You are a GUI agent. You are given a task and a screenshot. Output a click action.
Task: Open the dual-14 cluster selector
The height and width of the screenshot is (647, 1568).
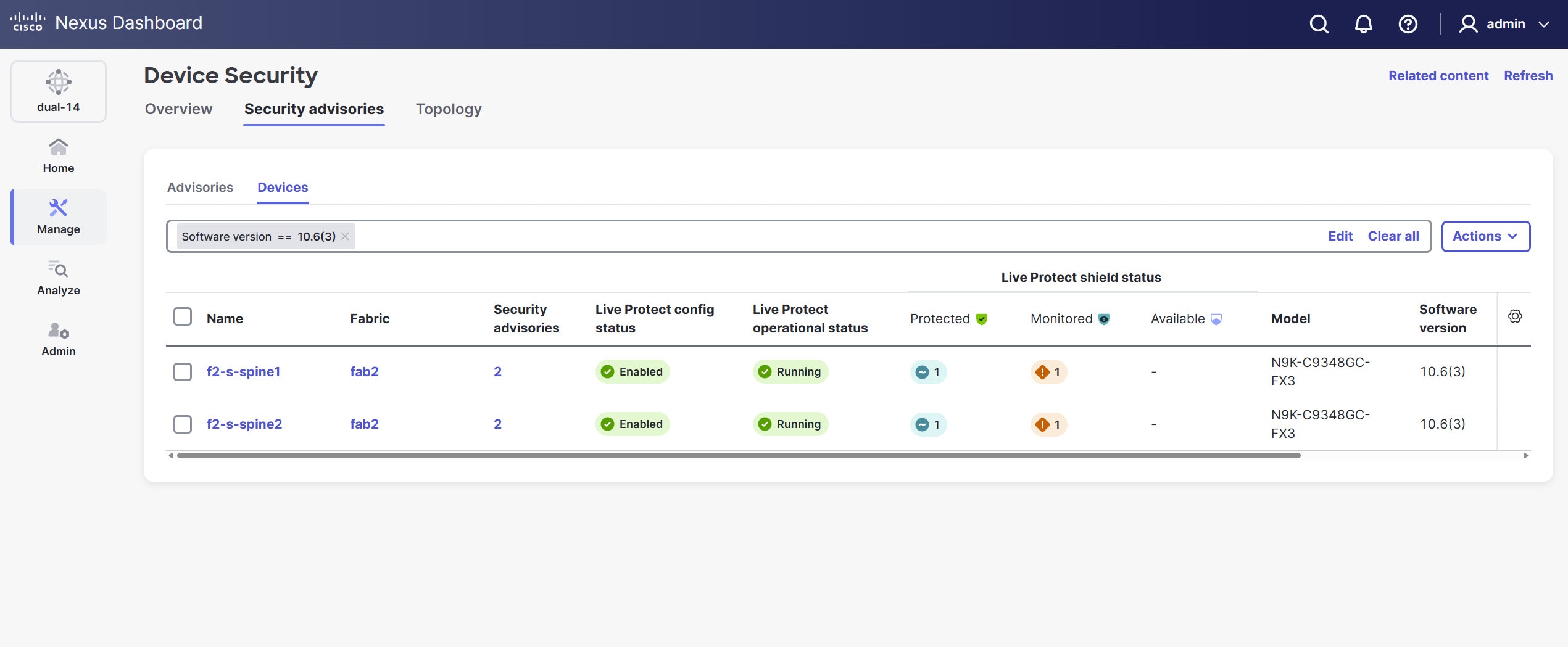click(59, 91)
